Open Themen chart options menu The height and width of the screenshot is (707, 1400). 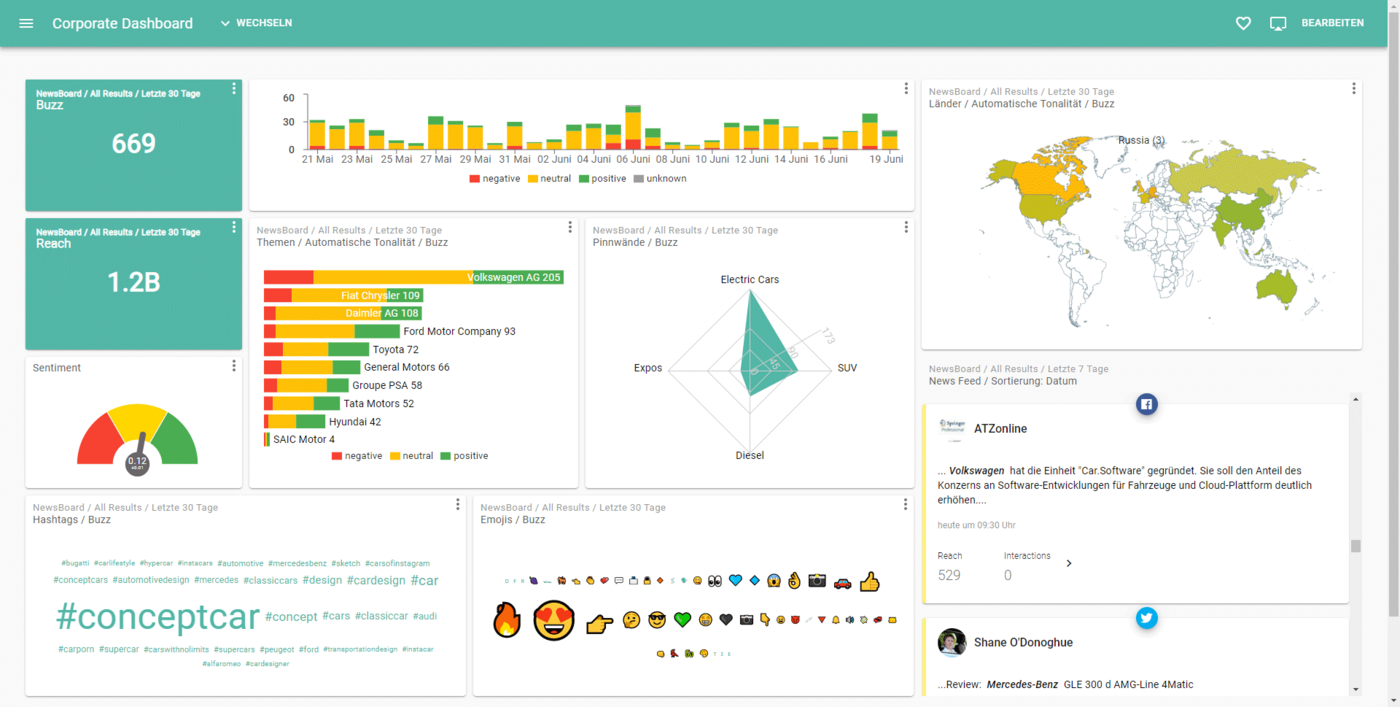(x=570, y=227)
